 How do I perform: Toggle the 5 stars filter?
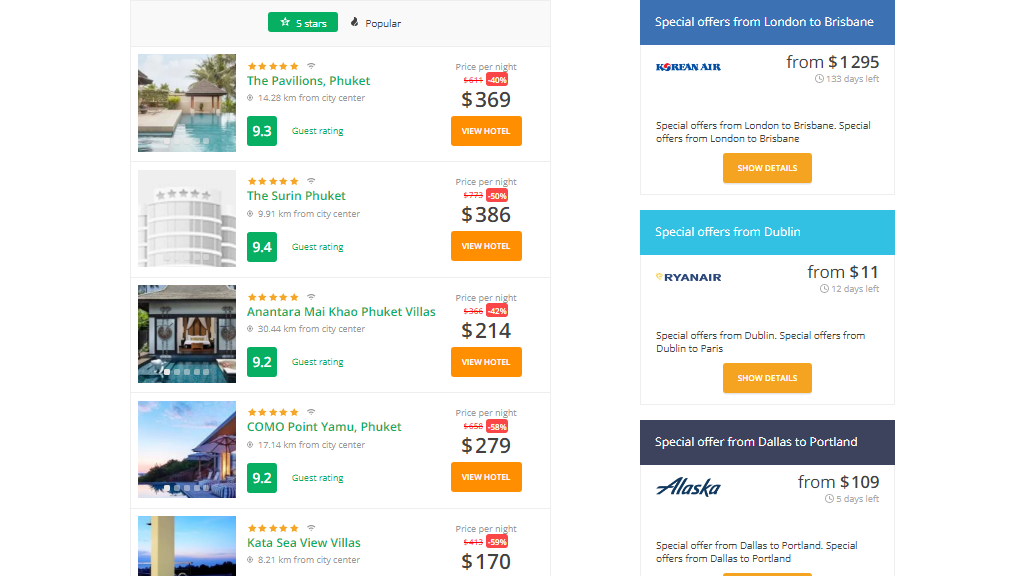pos(303,22)
